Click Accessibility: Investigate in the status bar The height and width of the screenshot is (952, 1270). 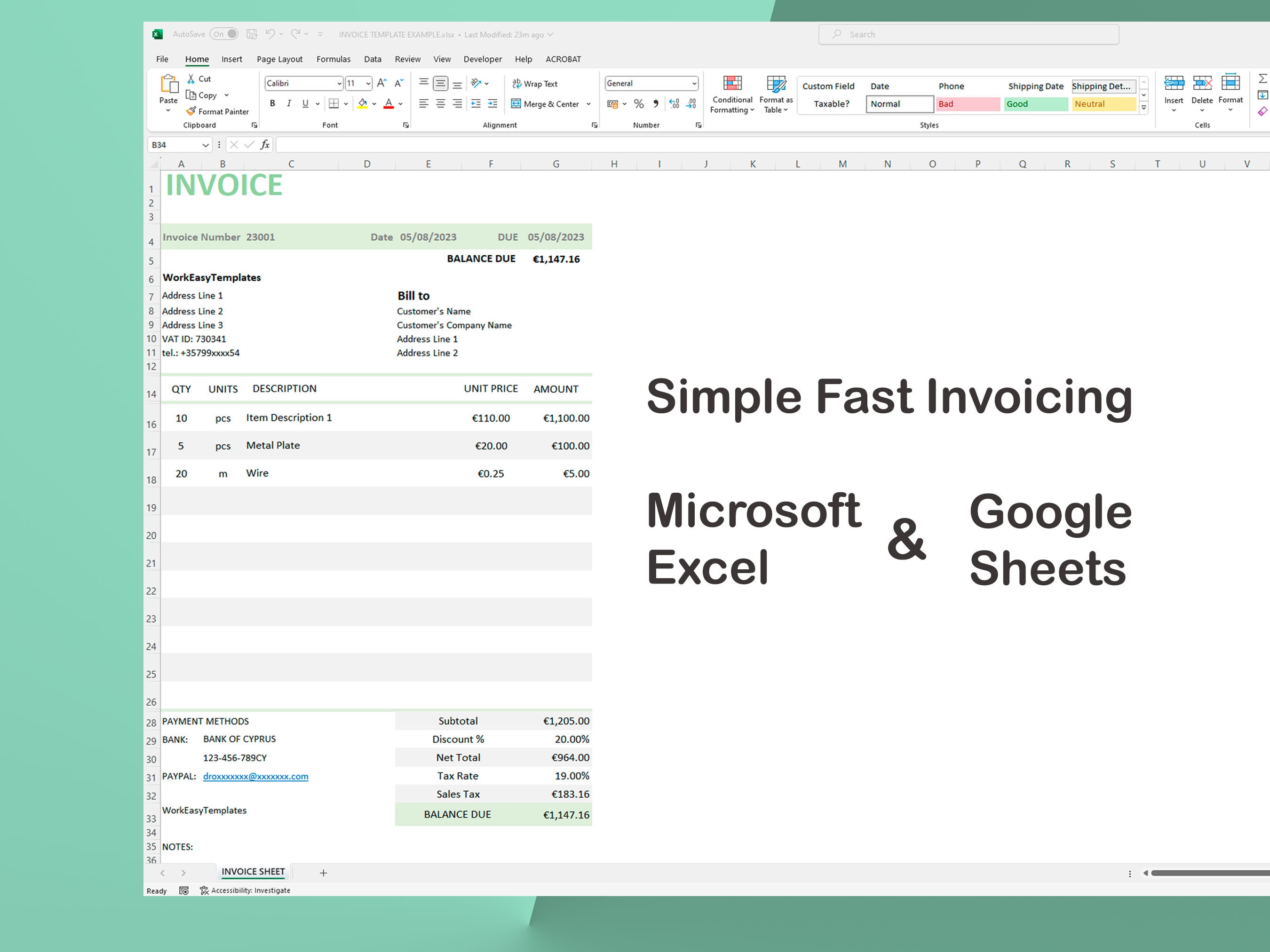pyautogui.click(x=245, y=890)
